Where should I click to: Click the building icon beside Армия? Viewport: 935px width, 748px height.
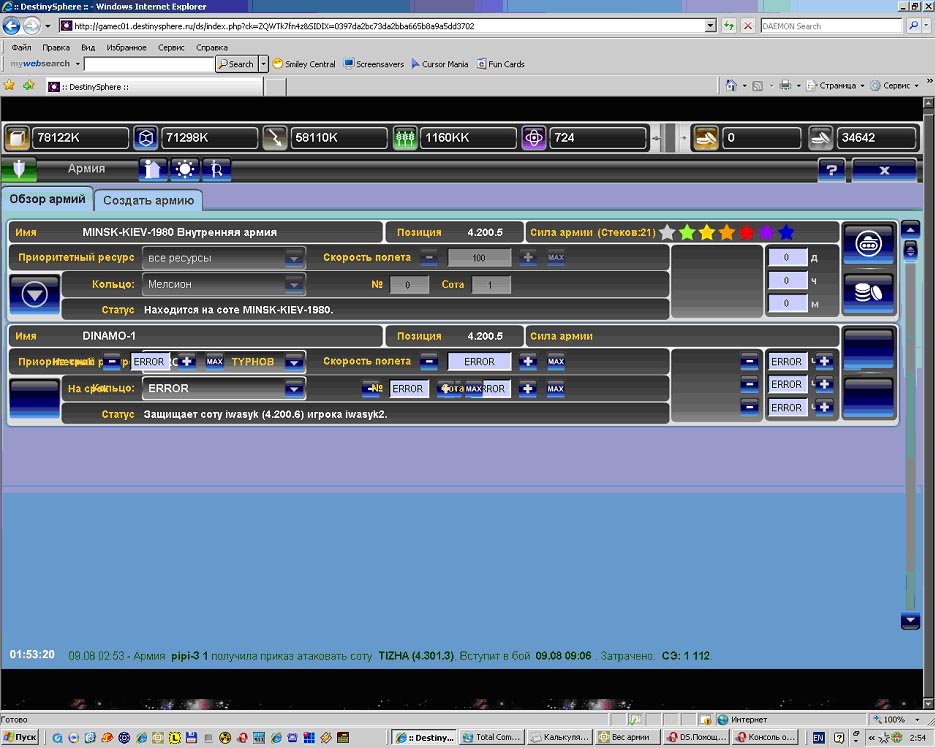[152, 170]
